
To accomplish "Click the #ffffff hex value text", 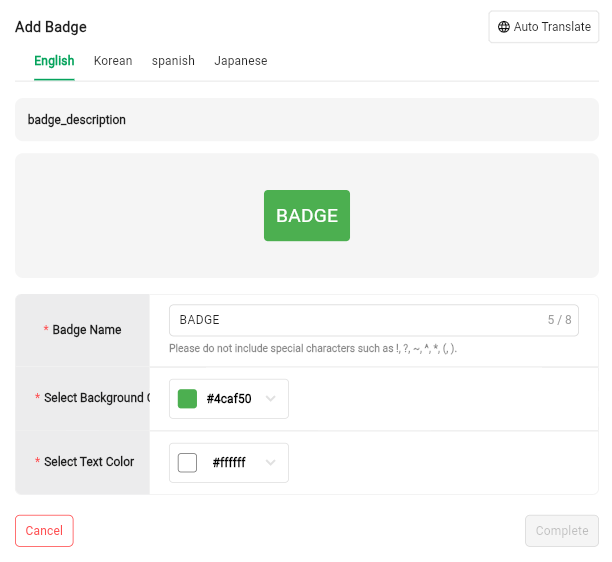I will [x=229, y=463].
